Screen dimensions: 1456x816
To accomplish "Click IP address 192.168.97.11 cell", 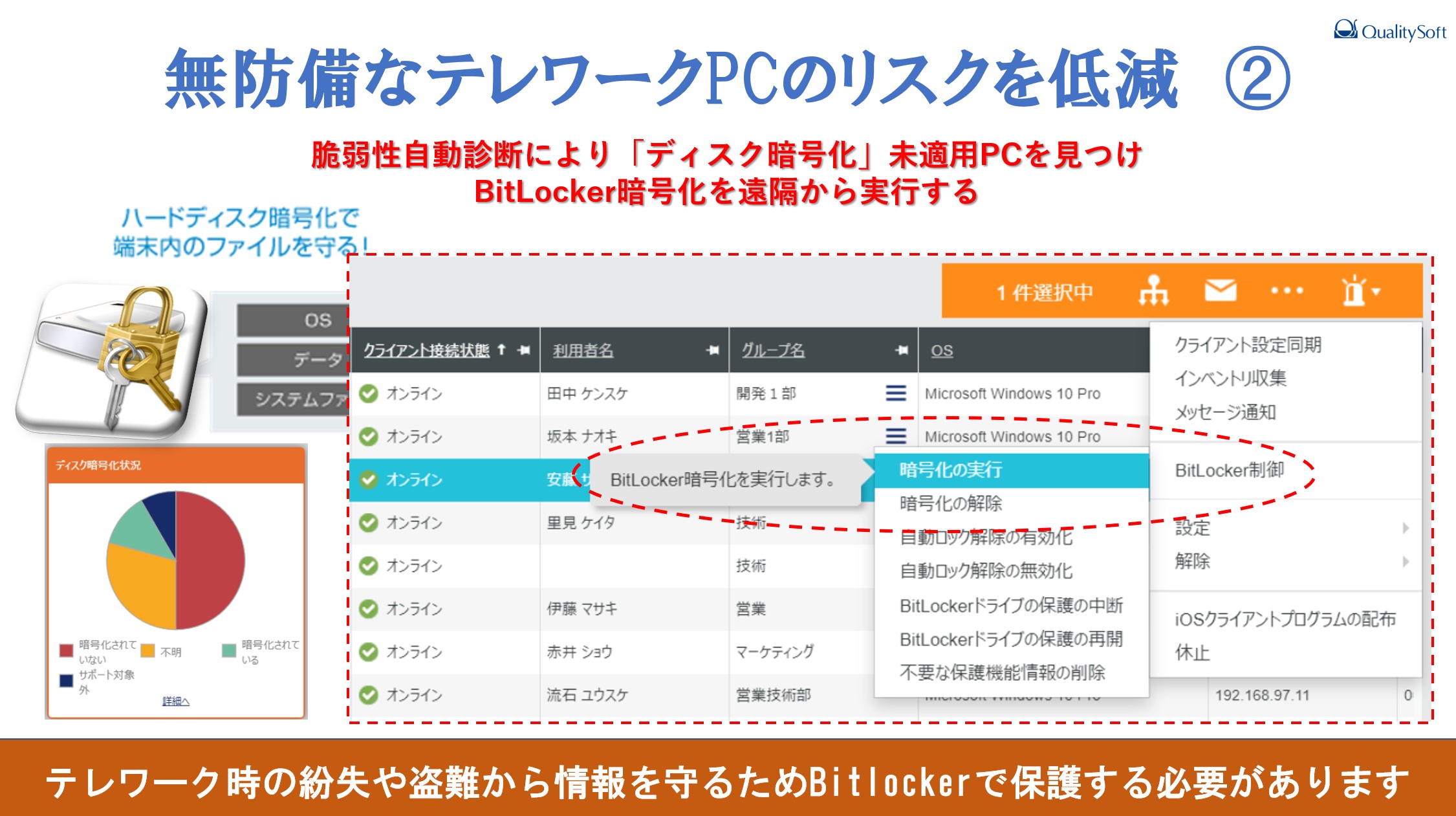I will pos(1262,695).
